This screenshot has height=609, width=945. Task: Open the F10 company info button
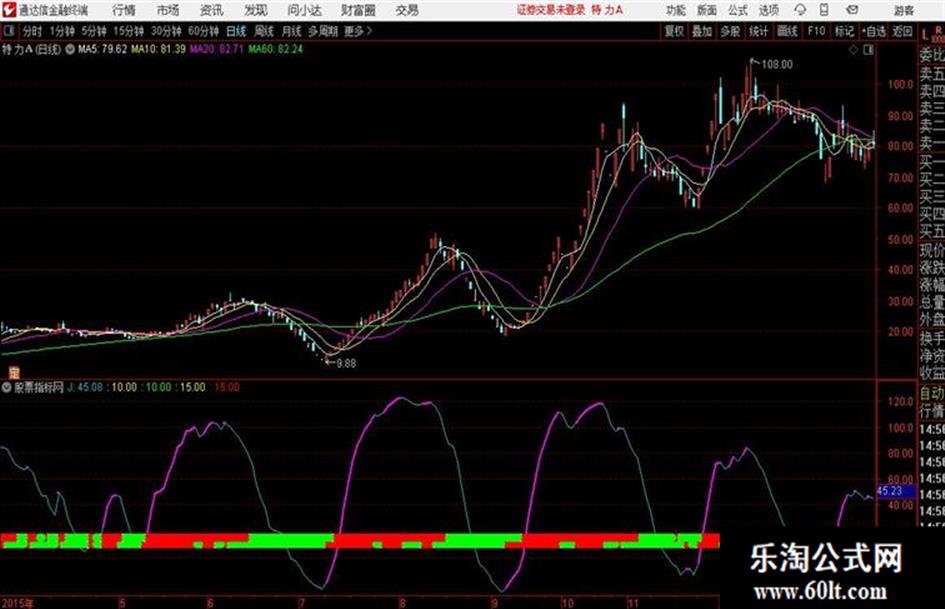click(x=816, y=31)
